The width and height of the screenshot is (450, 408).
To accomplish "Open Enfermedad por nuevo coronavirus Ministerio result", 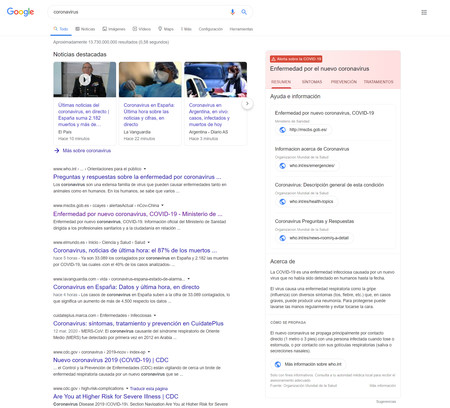I will (138, 214).
